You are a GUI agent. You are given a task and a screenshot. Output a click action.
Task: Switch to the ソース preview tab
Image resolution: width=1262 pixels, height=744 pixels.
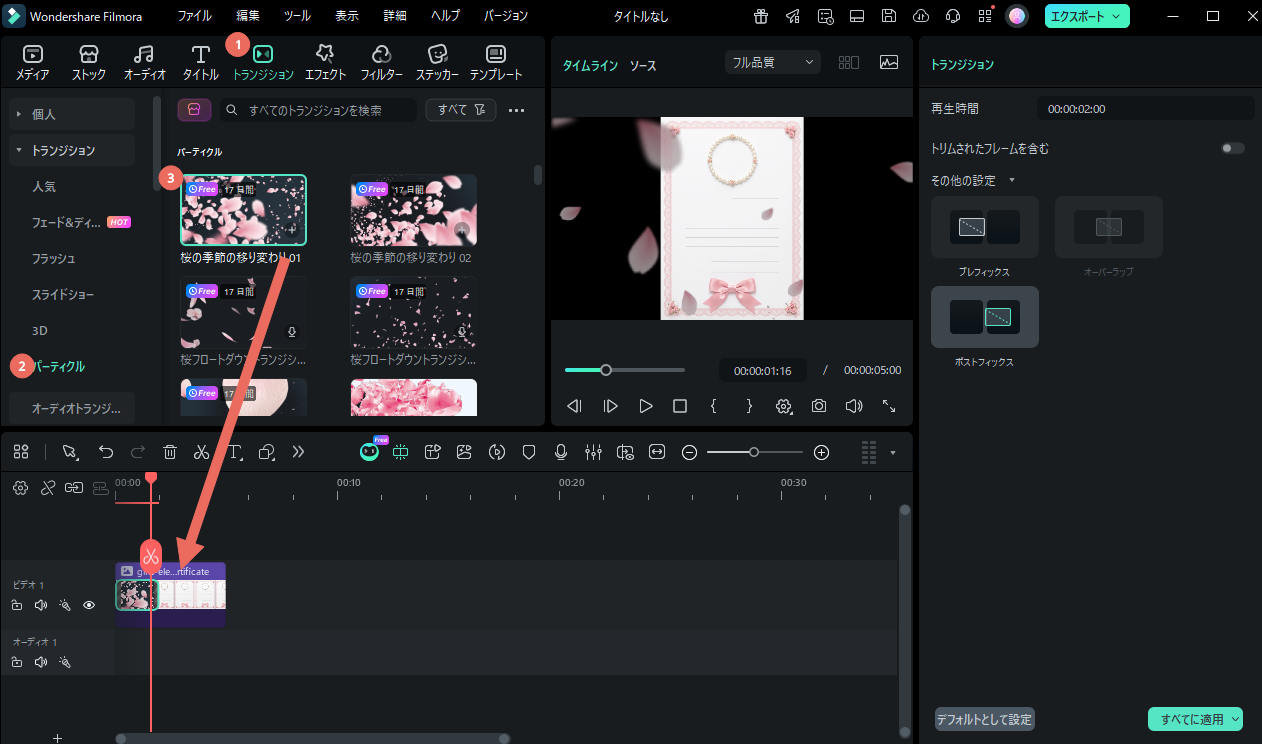point(643,65)
